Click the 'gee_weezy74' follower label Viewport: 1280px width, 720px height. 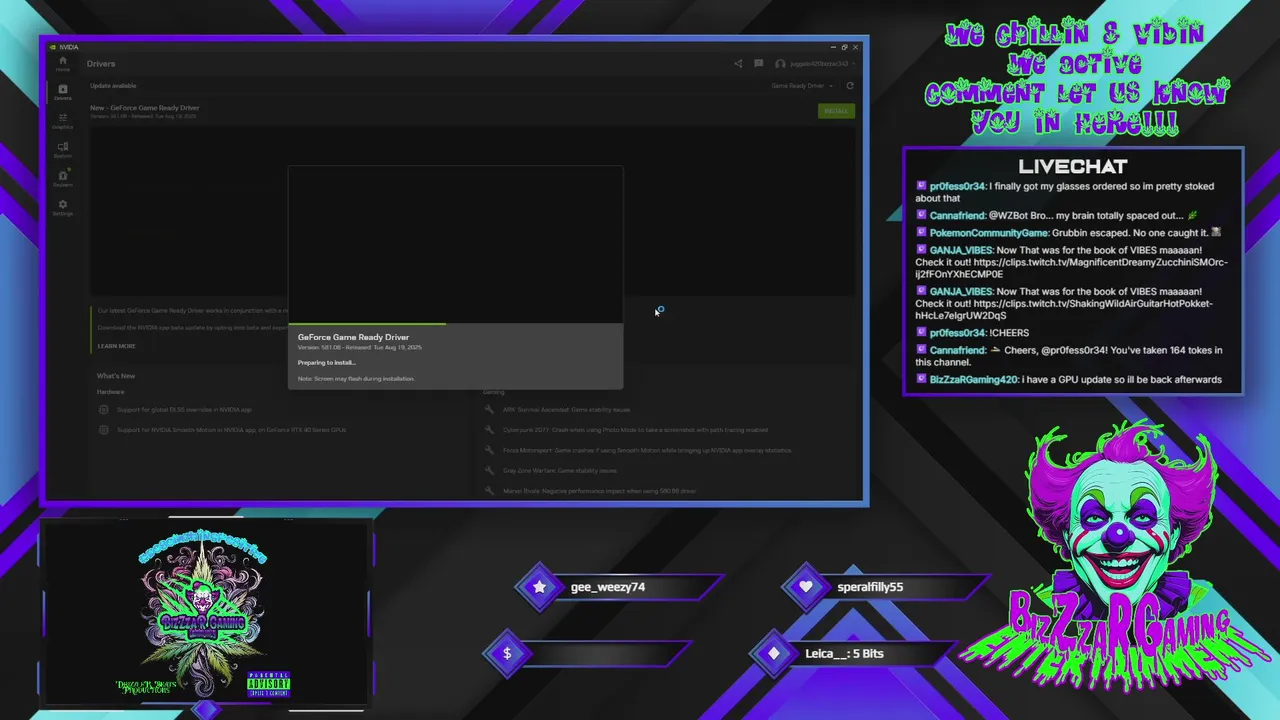coord(608,587)
